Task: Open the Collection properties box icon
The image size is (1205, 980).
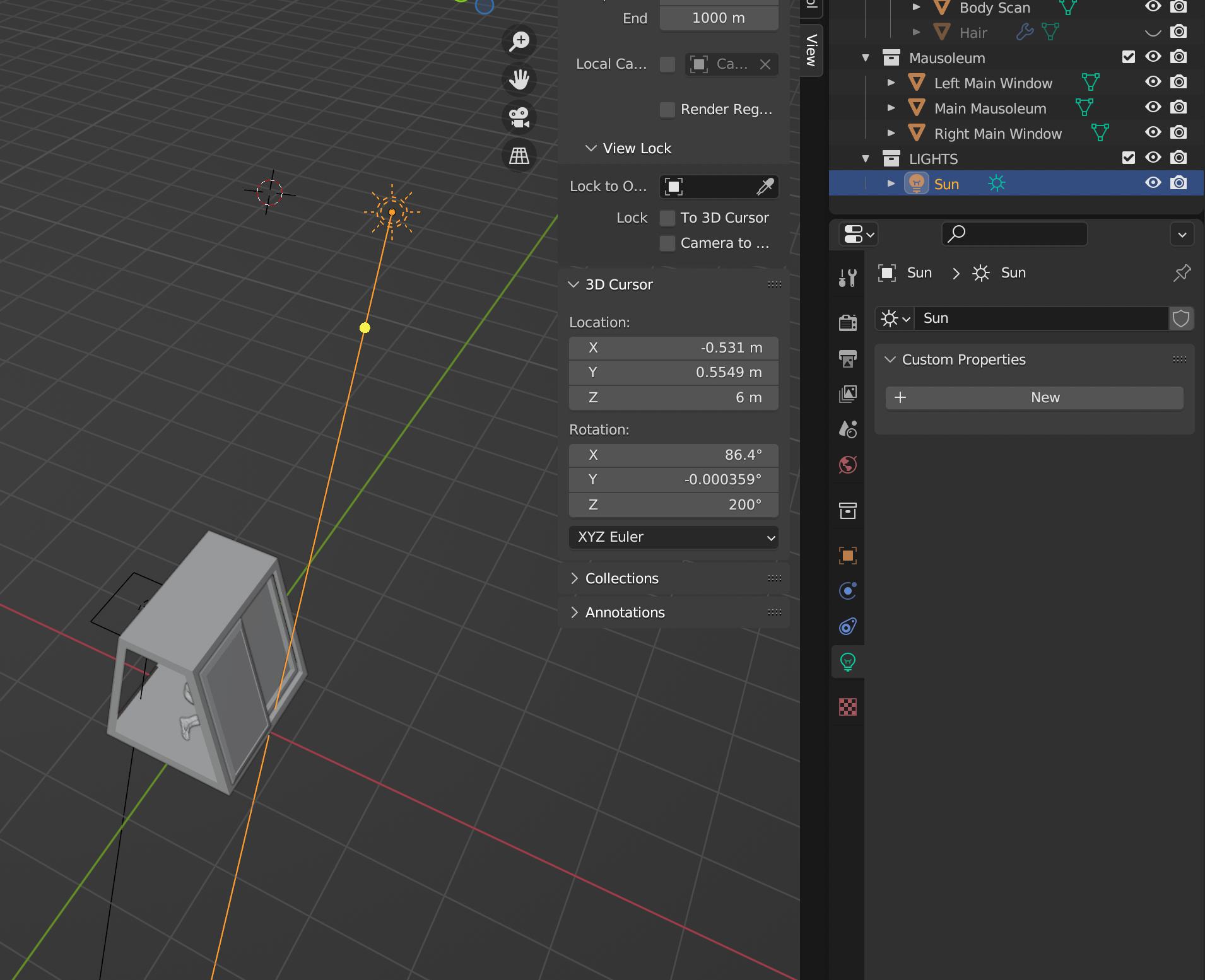Action: pos(847,510)
